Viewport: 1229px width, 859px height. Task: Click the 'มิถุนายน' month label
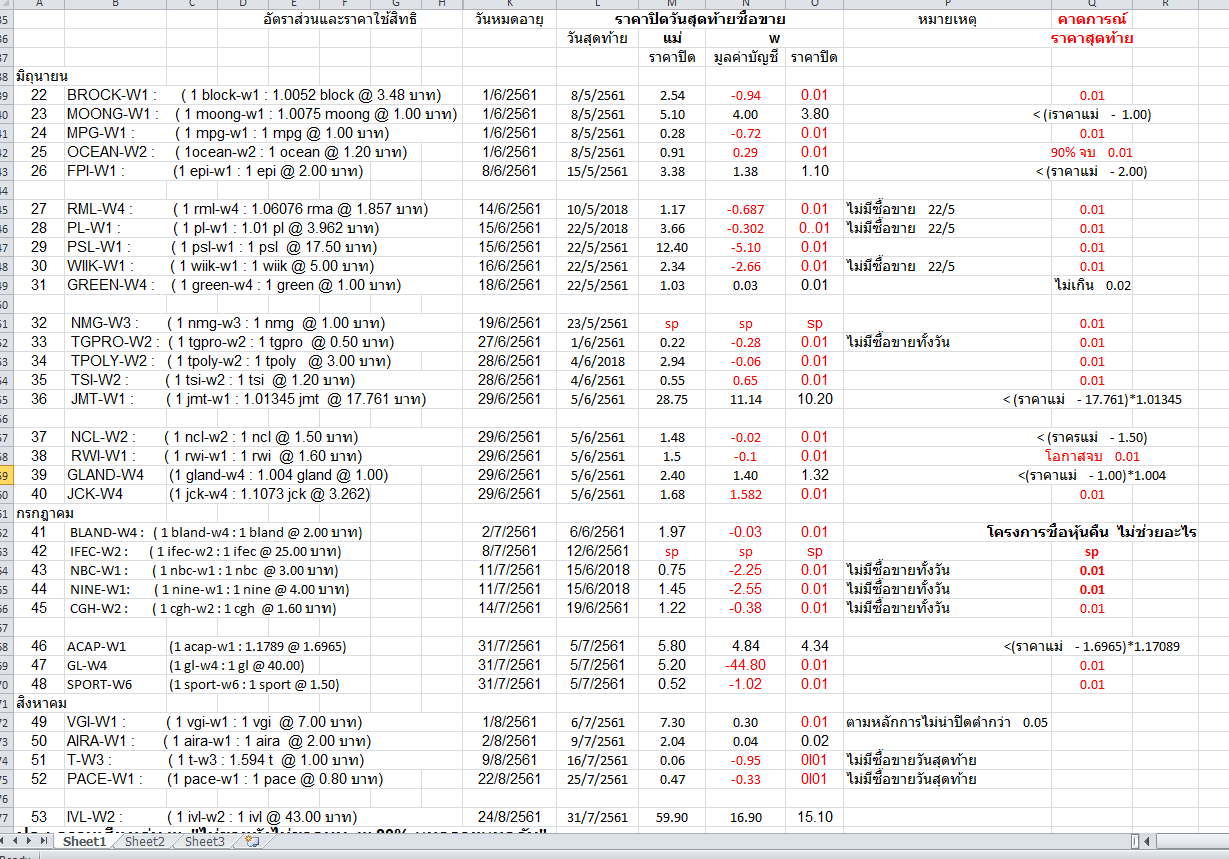pyautogui.click(x=42, y=76)
